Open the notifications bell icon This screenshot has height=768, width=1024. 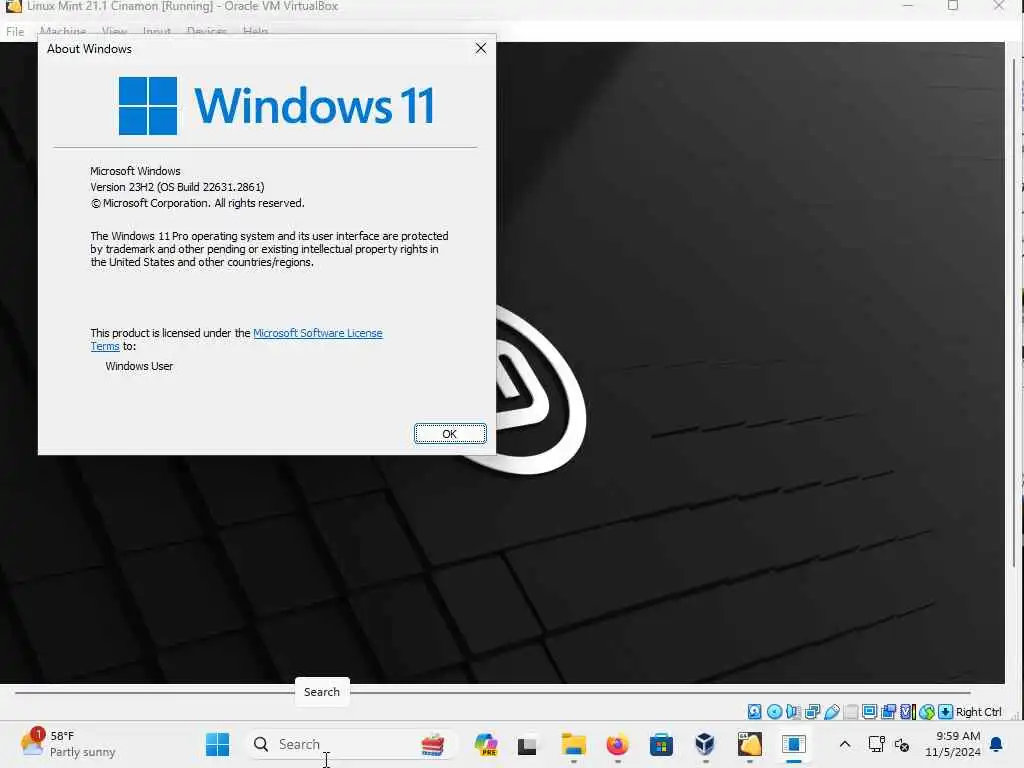(997, 744)
